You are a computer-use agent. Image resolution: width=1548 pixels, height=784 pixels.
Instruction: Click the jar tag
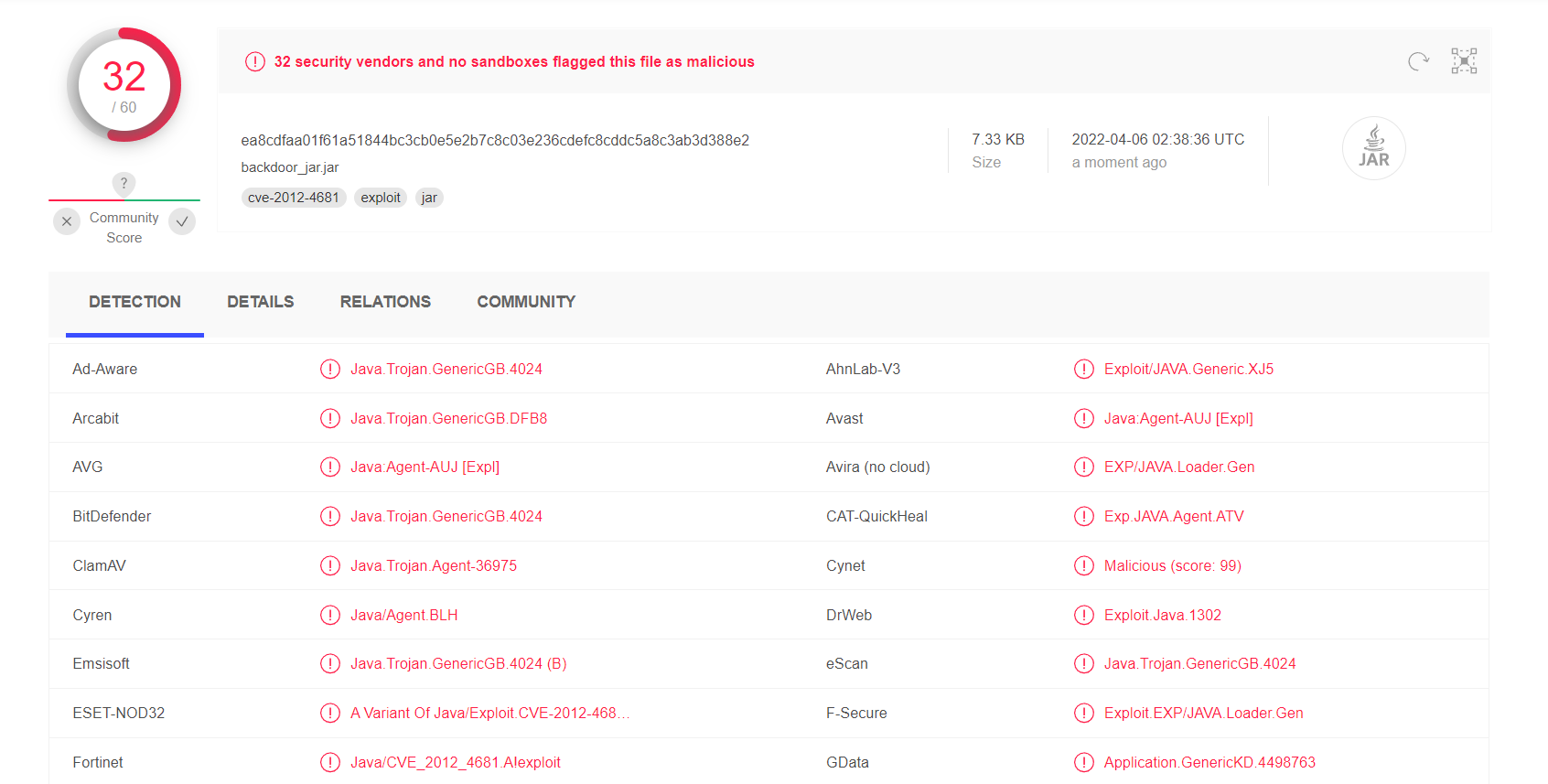tap(429, 198)
